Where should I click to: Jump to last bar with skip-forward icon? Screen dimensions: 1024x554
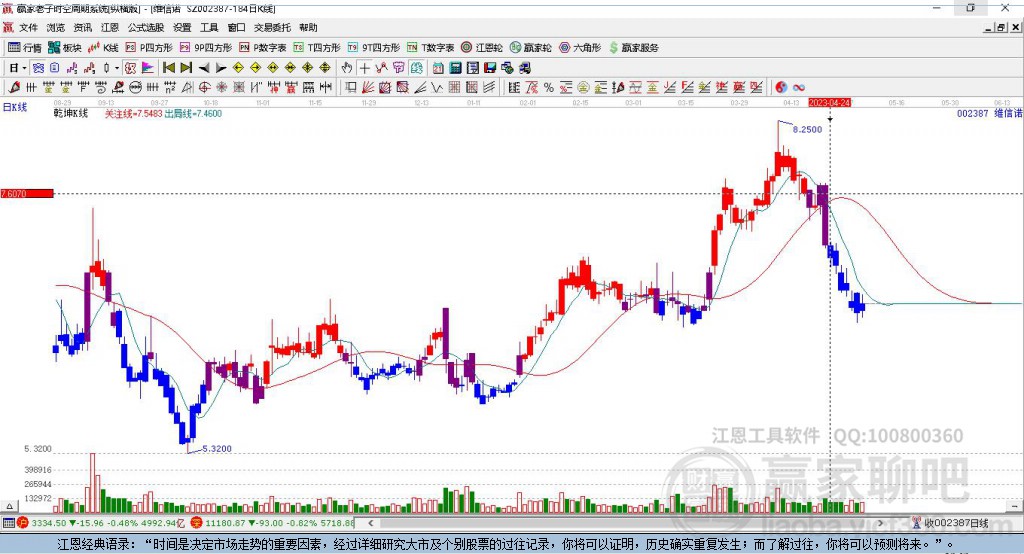(x=186, y=68)
